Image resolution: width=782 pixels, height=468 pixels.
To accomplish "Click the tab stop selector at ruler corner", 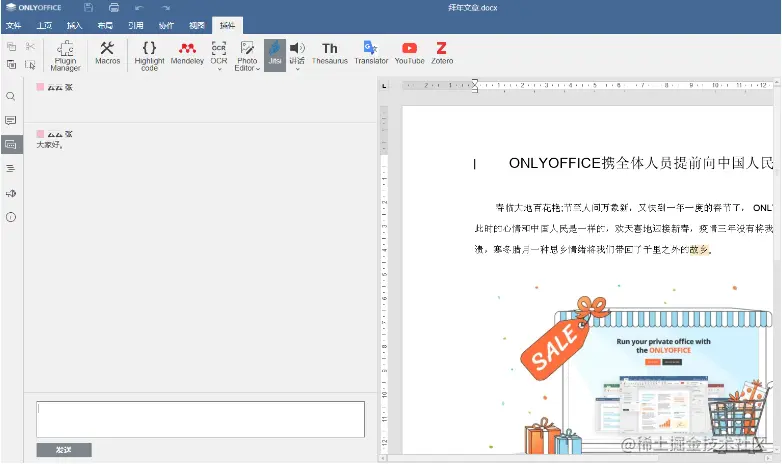I will pos(384,86).
